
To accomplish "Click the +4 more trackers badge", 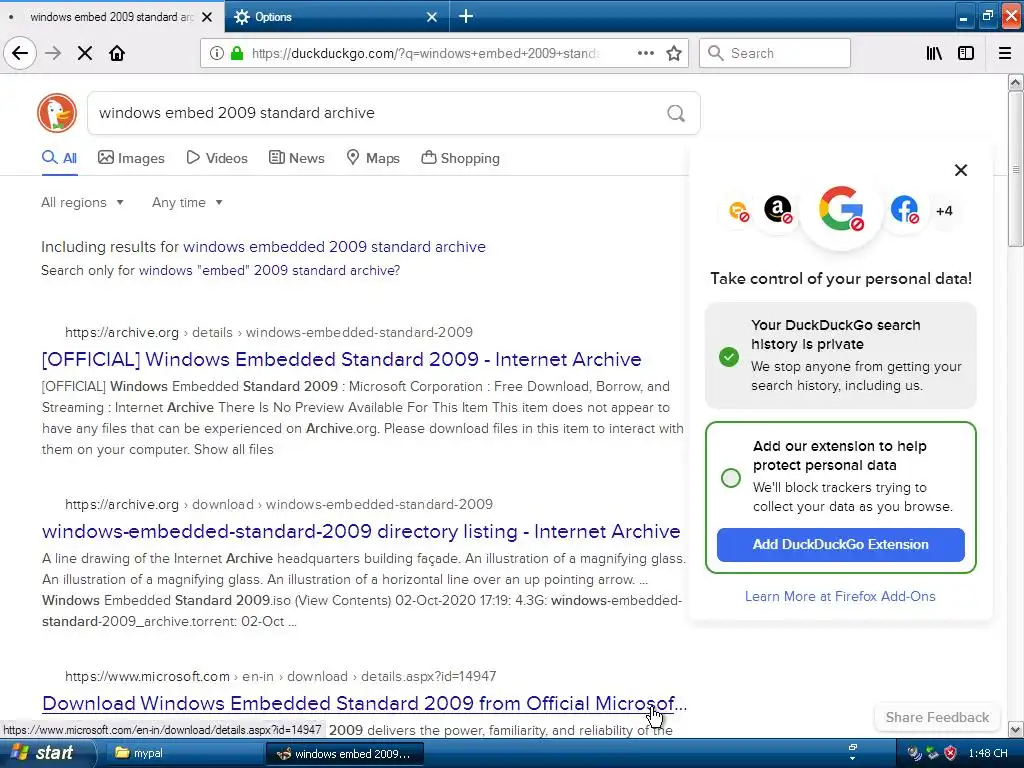I will click(944, 210).
